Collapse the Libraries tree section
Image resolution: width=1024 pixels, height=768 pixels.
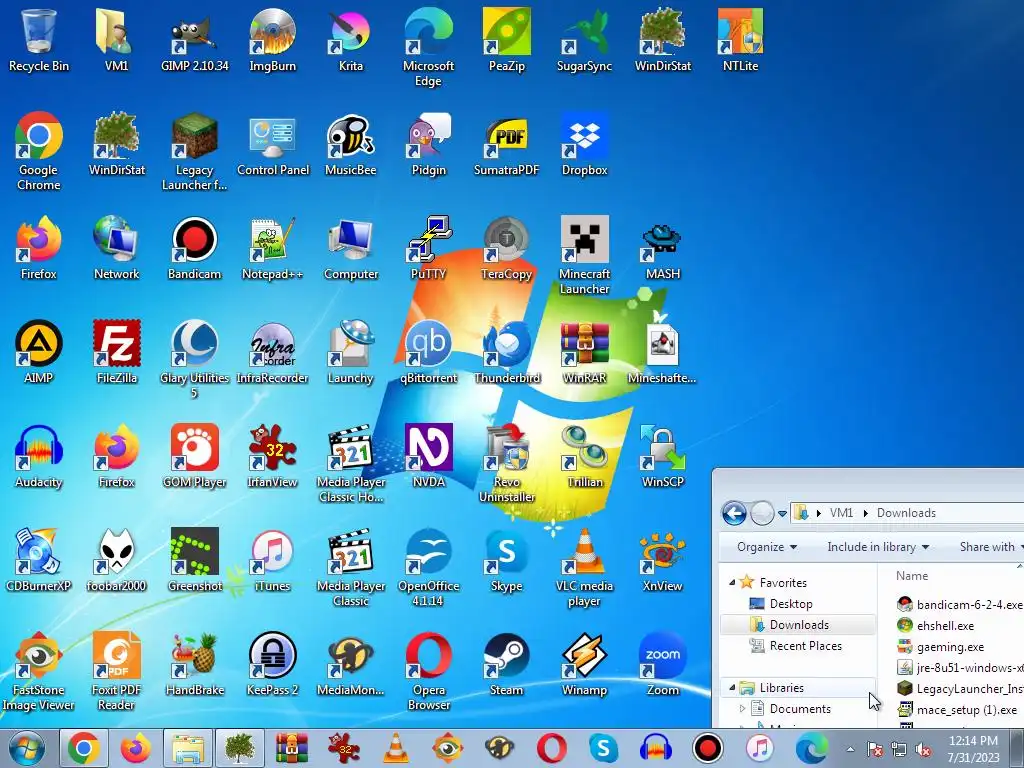point(731,688)
